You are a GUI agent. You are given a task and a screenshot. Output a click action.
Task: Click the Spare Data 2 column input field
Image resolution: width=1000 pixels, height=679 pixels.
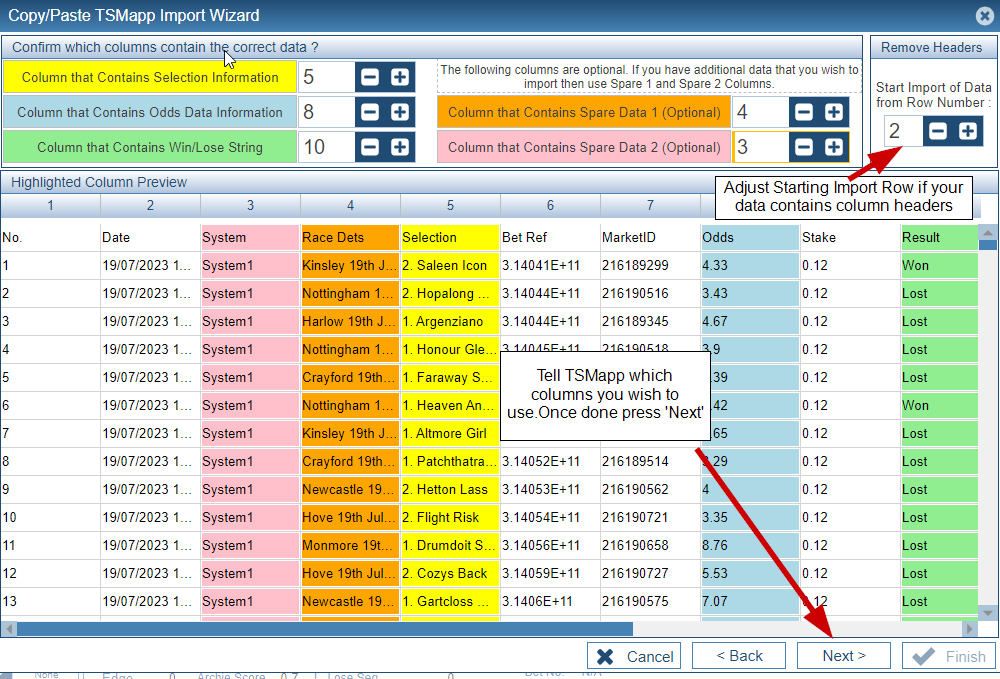[760, 147]
